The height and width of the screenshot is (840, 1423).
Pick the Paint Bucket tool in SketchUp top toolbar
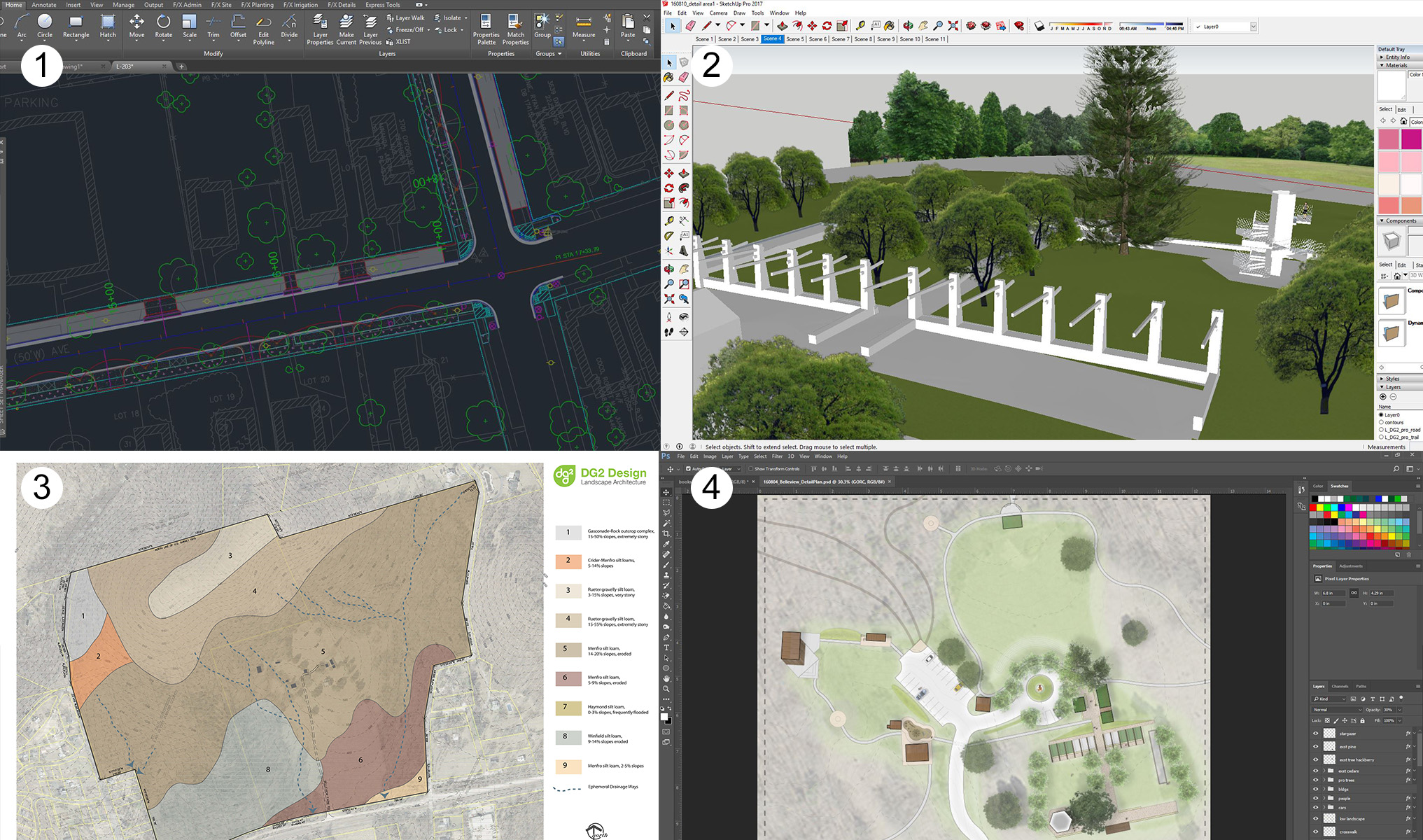[889, 26]
